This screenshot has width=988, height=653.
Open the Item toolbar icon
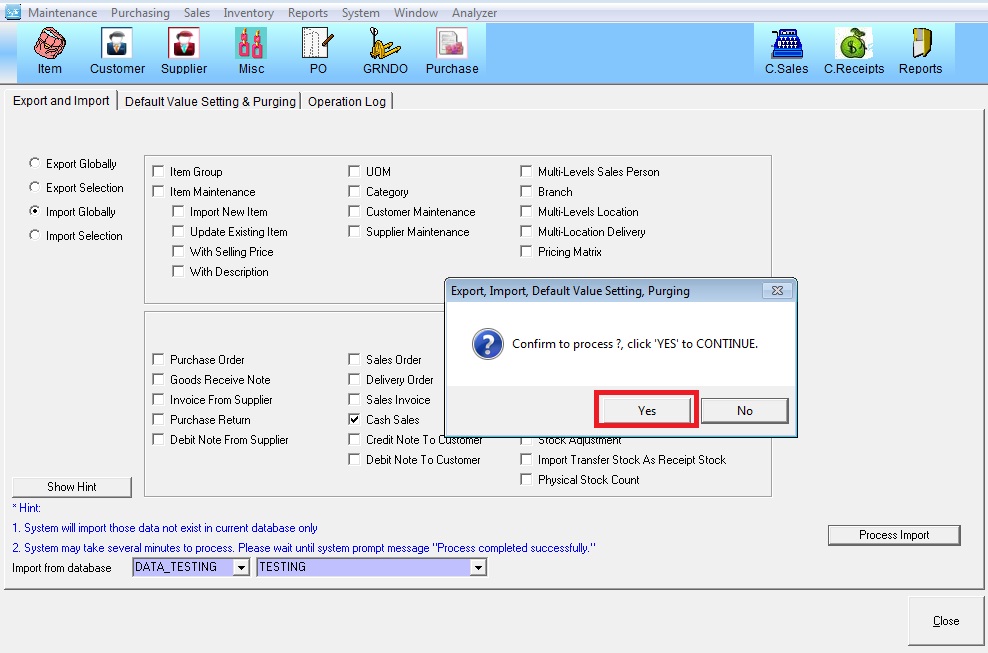(x=49, y=51)
